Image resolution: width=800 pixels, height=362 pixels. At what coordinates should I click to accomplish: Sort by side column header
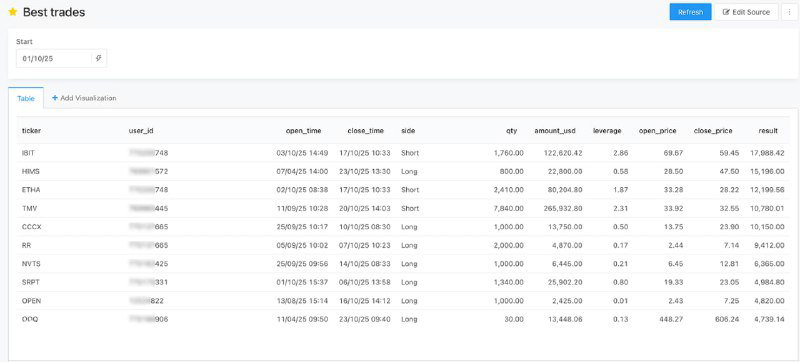pos(408,131)
